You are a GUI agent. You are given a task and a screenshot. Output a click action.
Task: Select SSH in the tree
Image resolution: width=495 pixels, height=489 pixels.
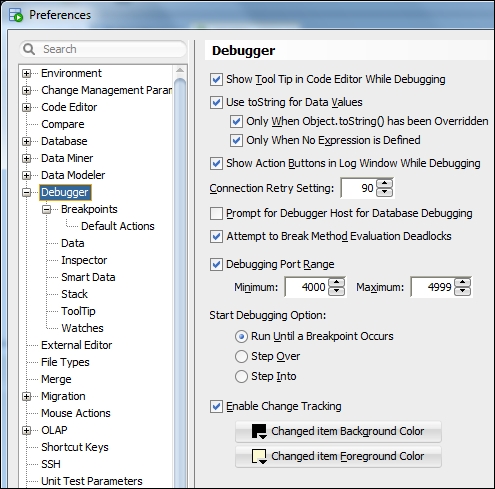click(51, 464)
